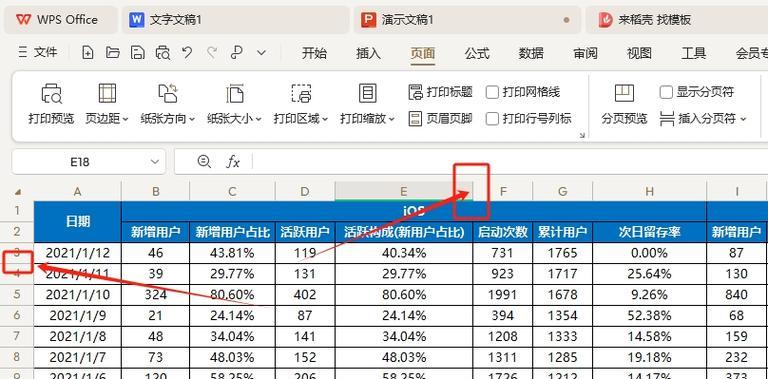Toggle Show Page Breaks (显示分页符) checkbox
This screenshot has width=768, height=379.
pyautogui.click(x=666, y=92)
